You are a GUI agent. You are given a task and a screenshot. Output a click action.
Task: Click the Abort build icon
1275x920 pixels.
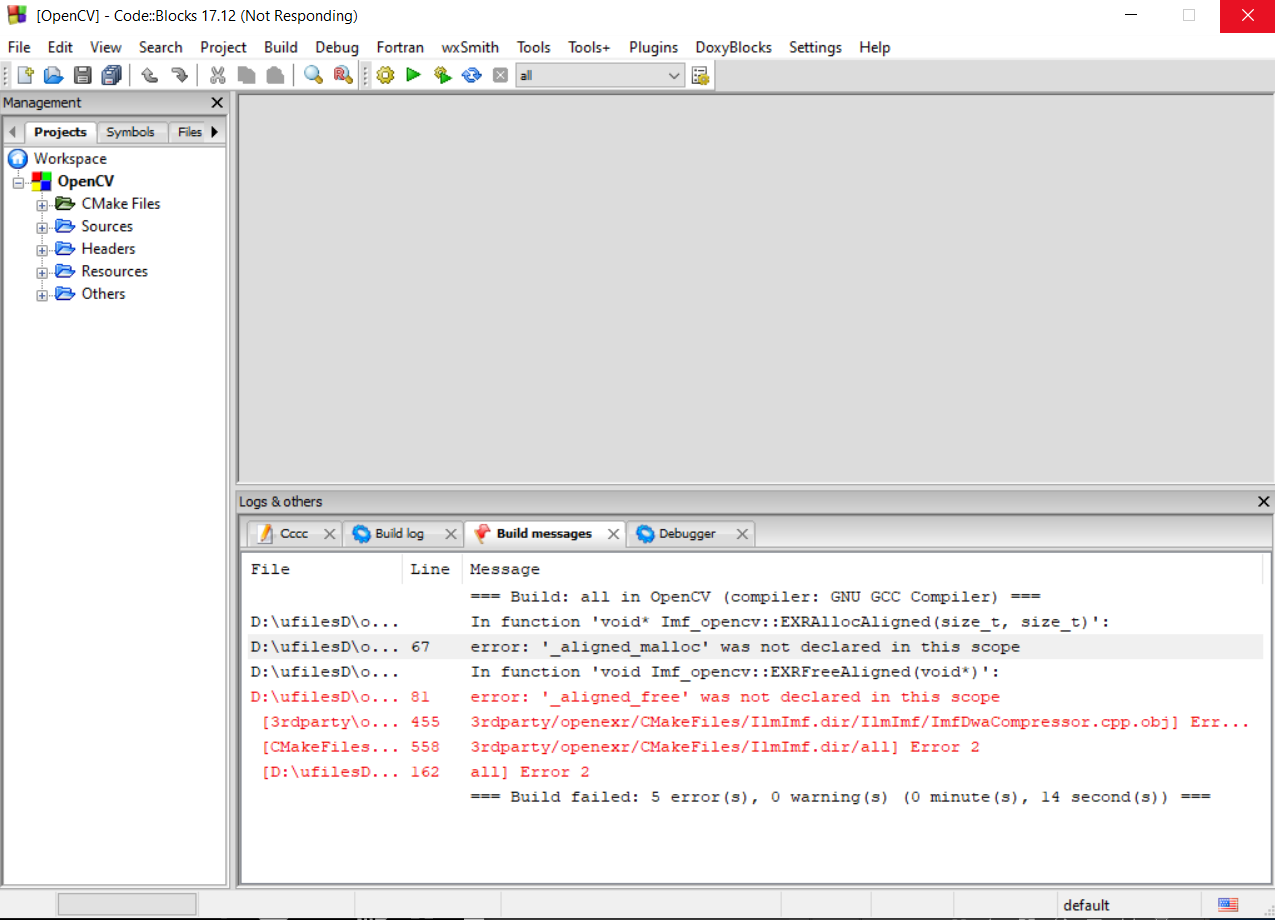[500, 75]
